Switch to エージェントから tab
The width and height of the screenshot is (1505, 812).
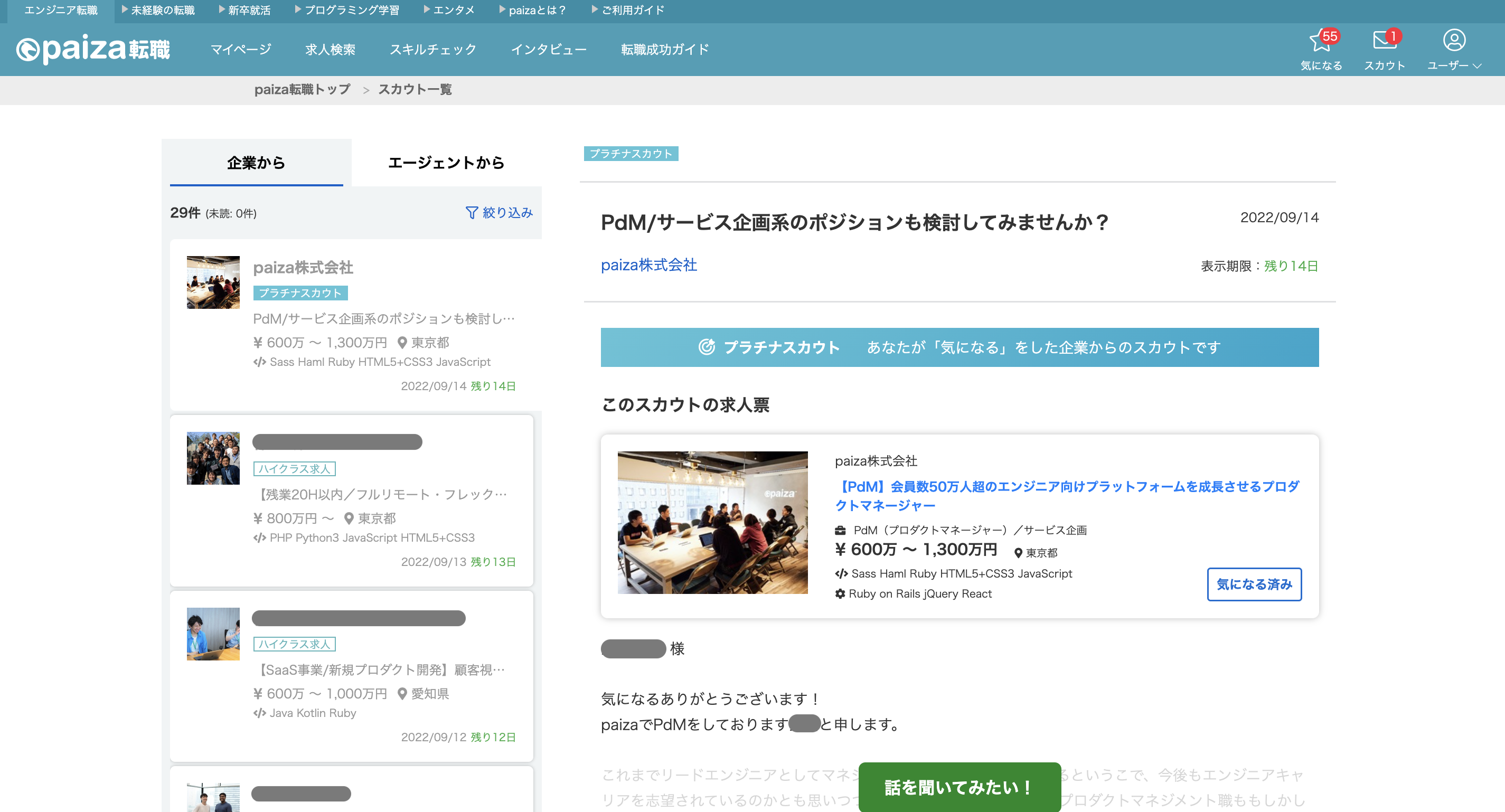coord(446,163)
